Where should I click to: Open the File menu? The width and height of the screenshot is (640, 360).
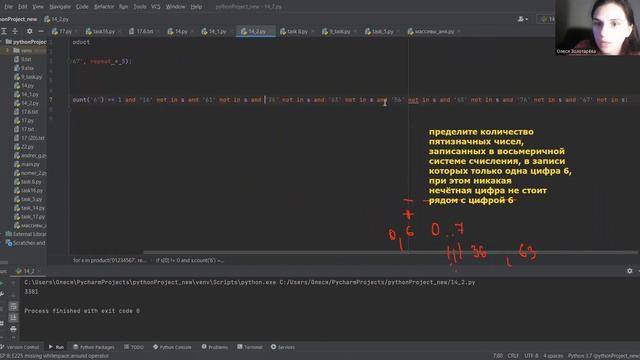(8, 7)
